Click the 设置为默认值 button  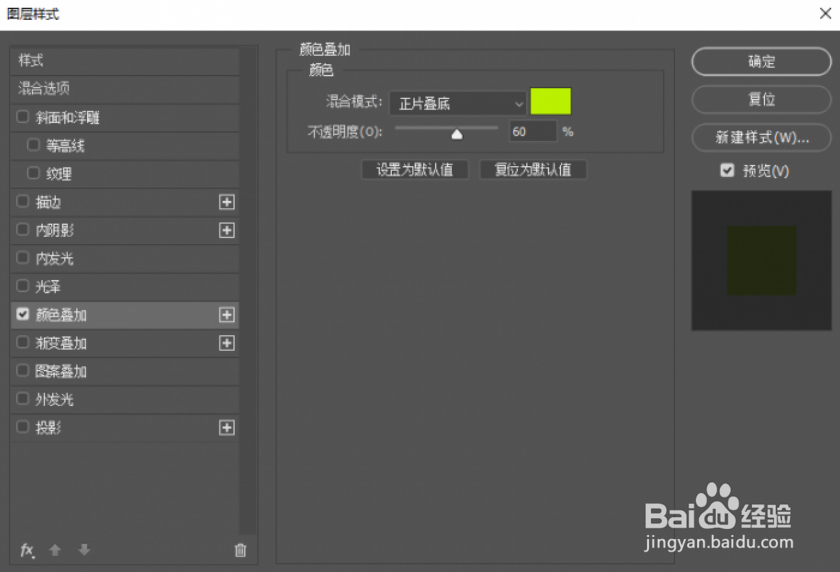[415, 170]
